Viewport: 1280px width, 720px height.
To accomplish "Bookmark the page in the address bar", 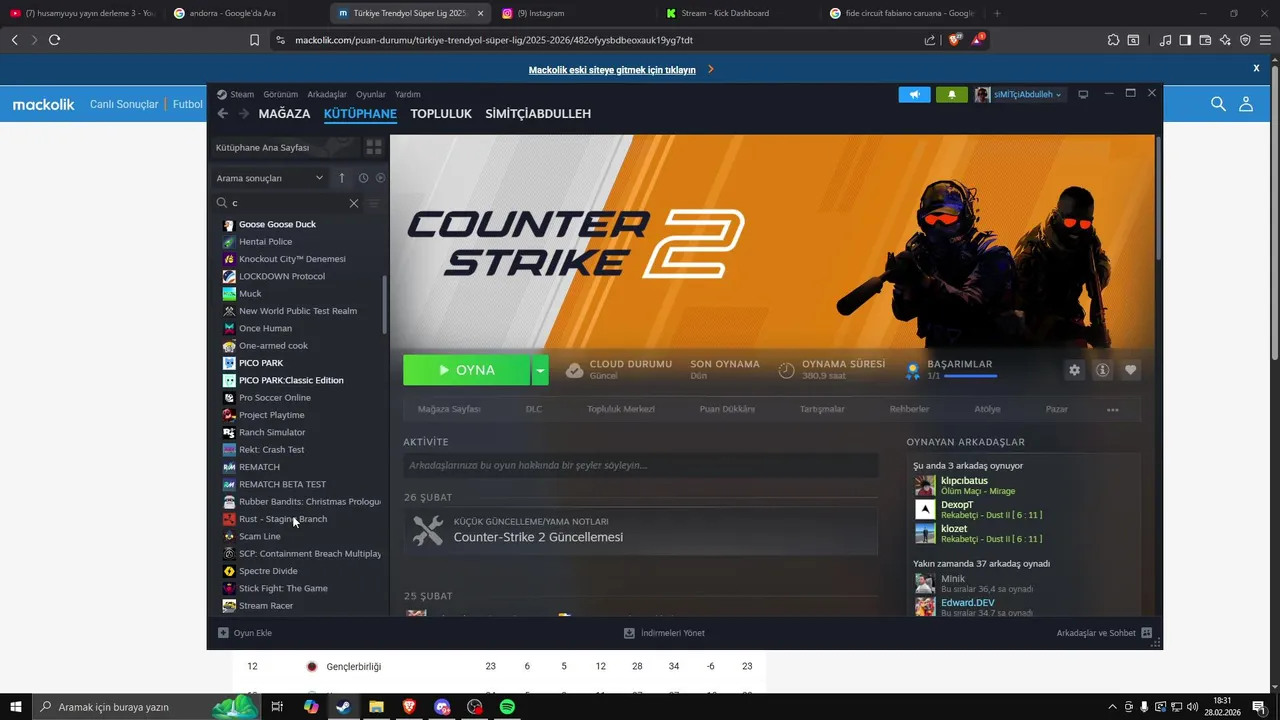I will point(254,40).
